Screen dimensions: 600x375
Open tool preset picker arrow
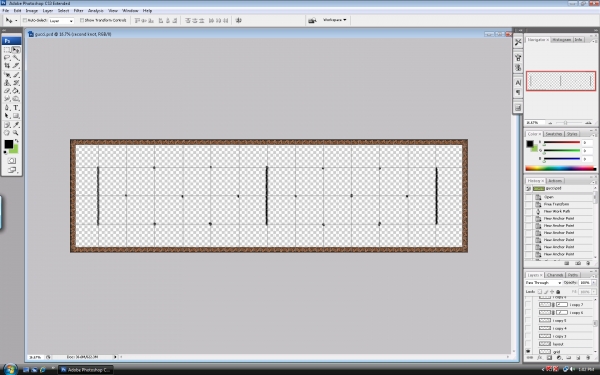point(16,21)
